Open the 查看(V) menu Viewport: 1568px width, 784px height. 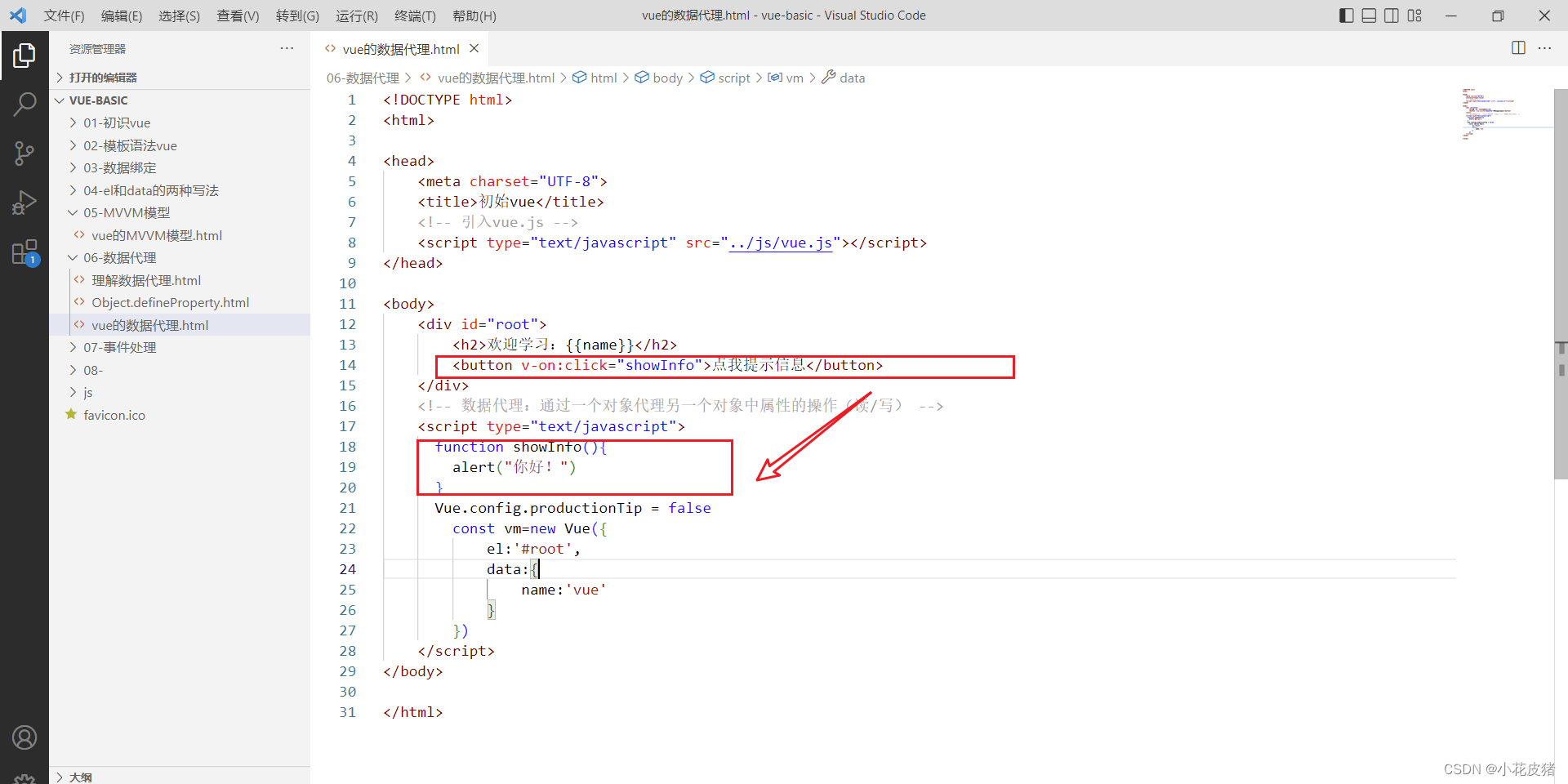[x=238, y=16]
